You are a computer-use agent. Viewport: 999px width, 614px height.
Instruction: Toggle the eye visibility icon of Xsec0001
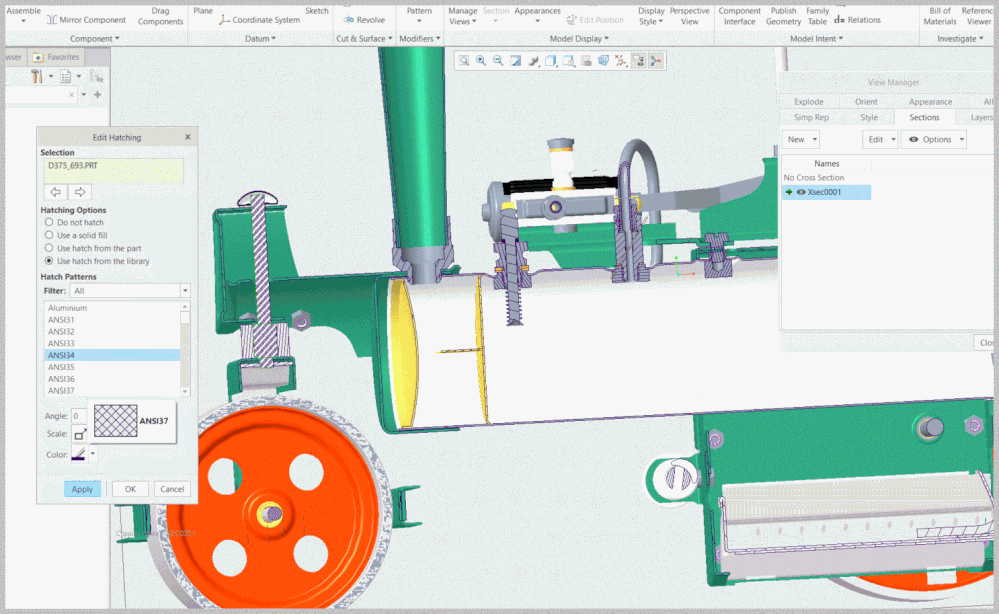pyautogui.click(x=801, y=192)
